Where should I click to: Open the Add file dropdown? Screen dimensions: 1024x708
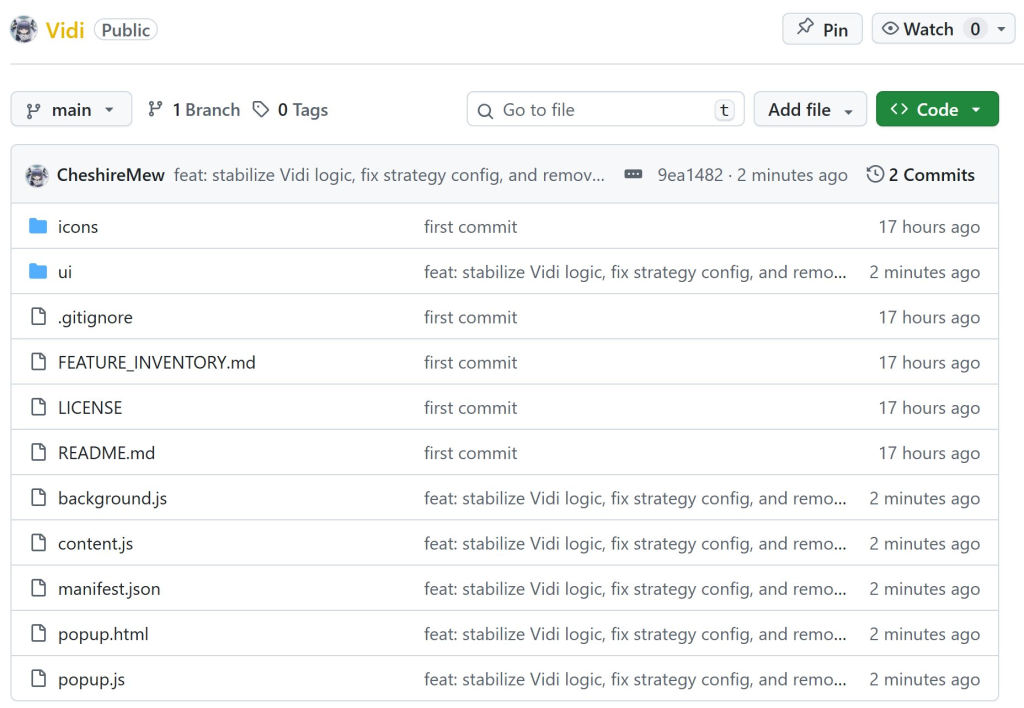coord(810,110)
